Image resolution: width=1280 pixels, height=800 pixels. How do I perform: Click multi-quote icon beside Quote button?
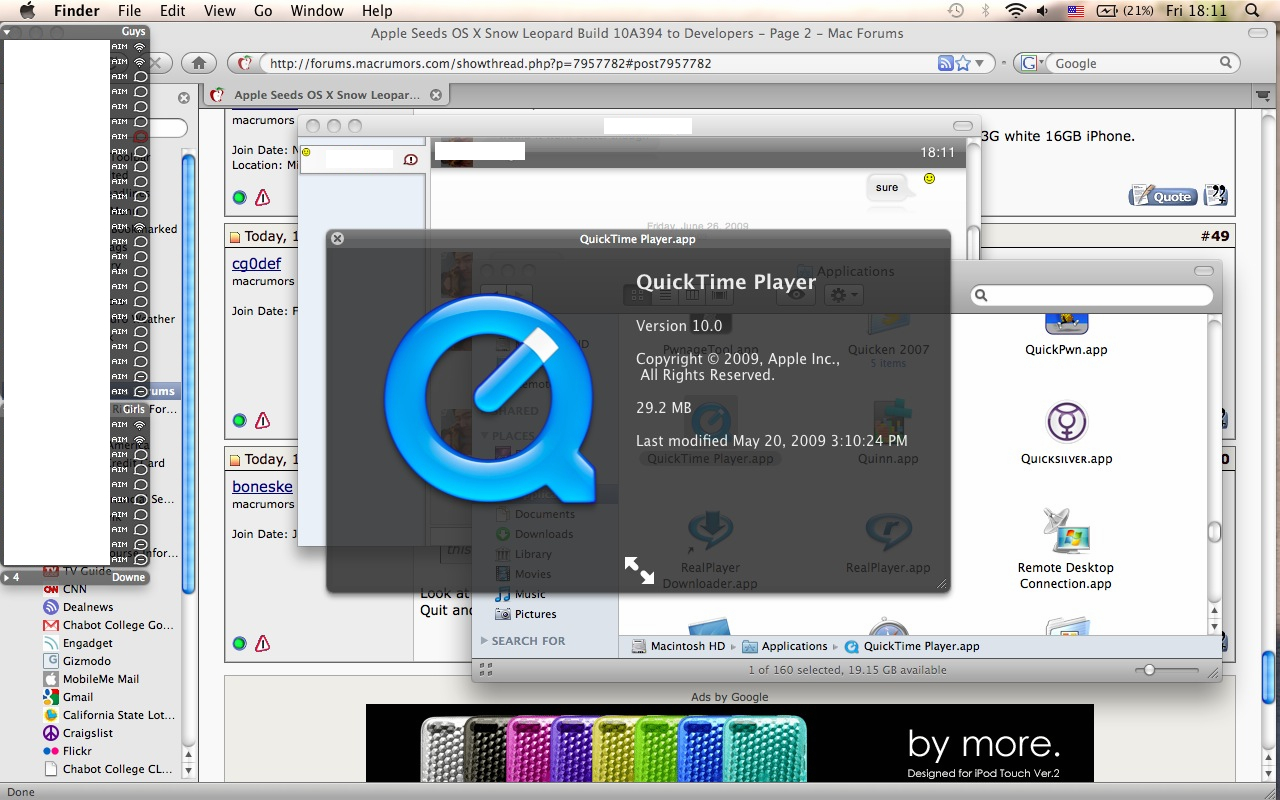pos(1215,196)
